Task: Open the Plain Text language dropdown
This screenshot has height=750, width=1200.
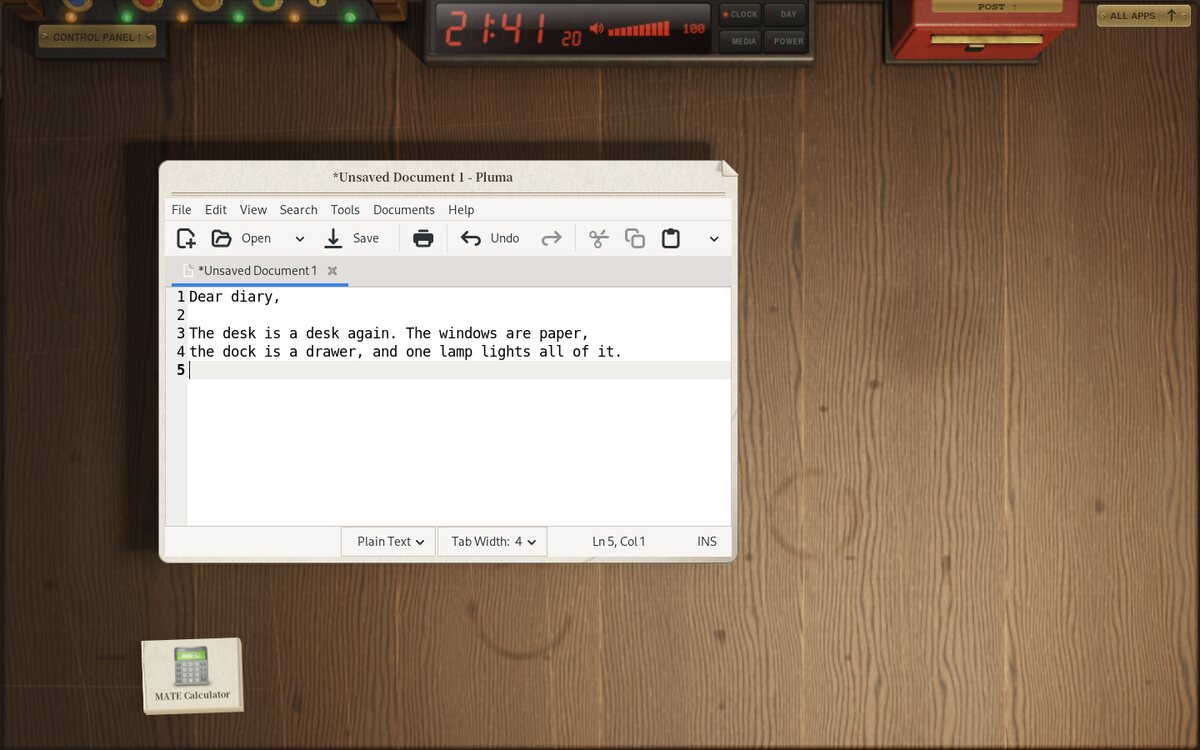Action: pyautogui.click(x=390, y=541)
